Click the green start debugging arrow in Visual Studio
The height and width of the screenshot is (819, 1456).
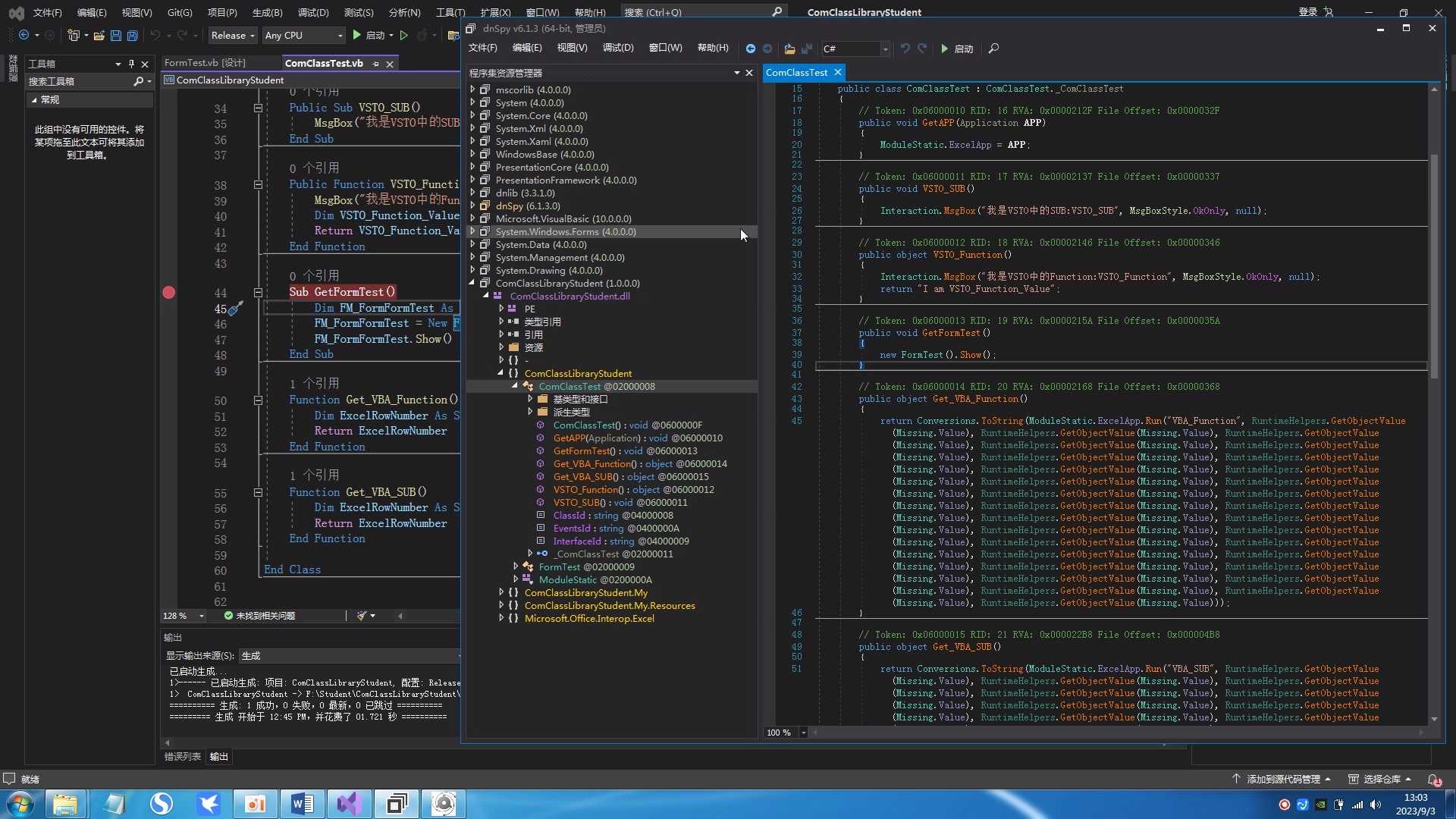tap(357, 36)
